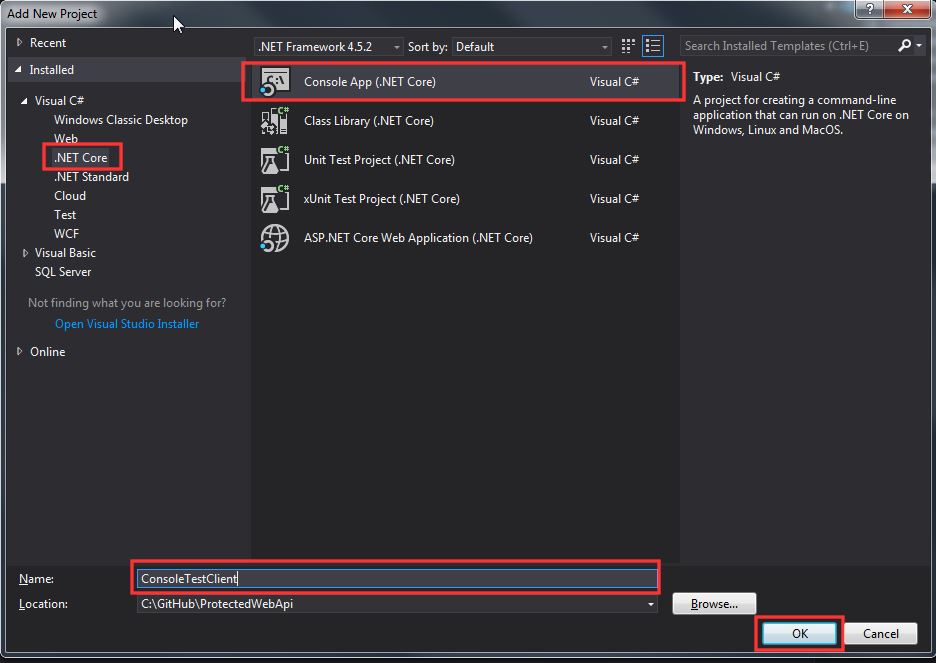
Task: Select Console App (.NET Core) template text
Action: [x=370, y=82]
